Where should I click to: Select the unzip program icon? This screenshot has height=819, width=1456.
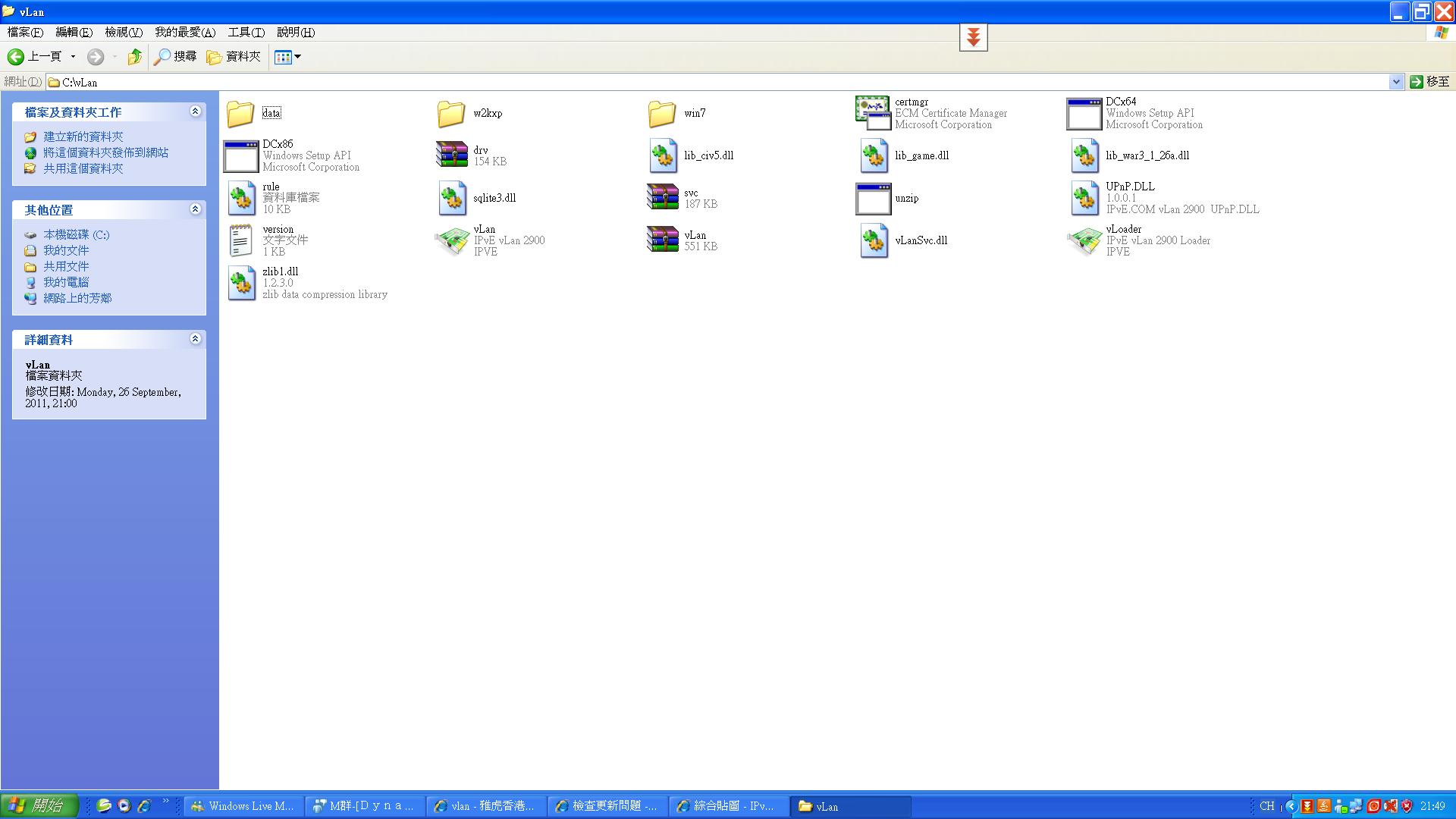pyautogui.click(x=872, y=199)
